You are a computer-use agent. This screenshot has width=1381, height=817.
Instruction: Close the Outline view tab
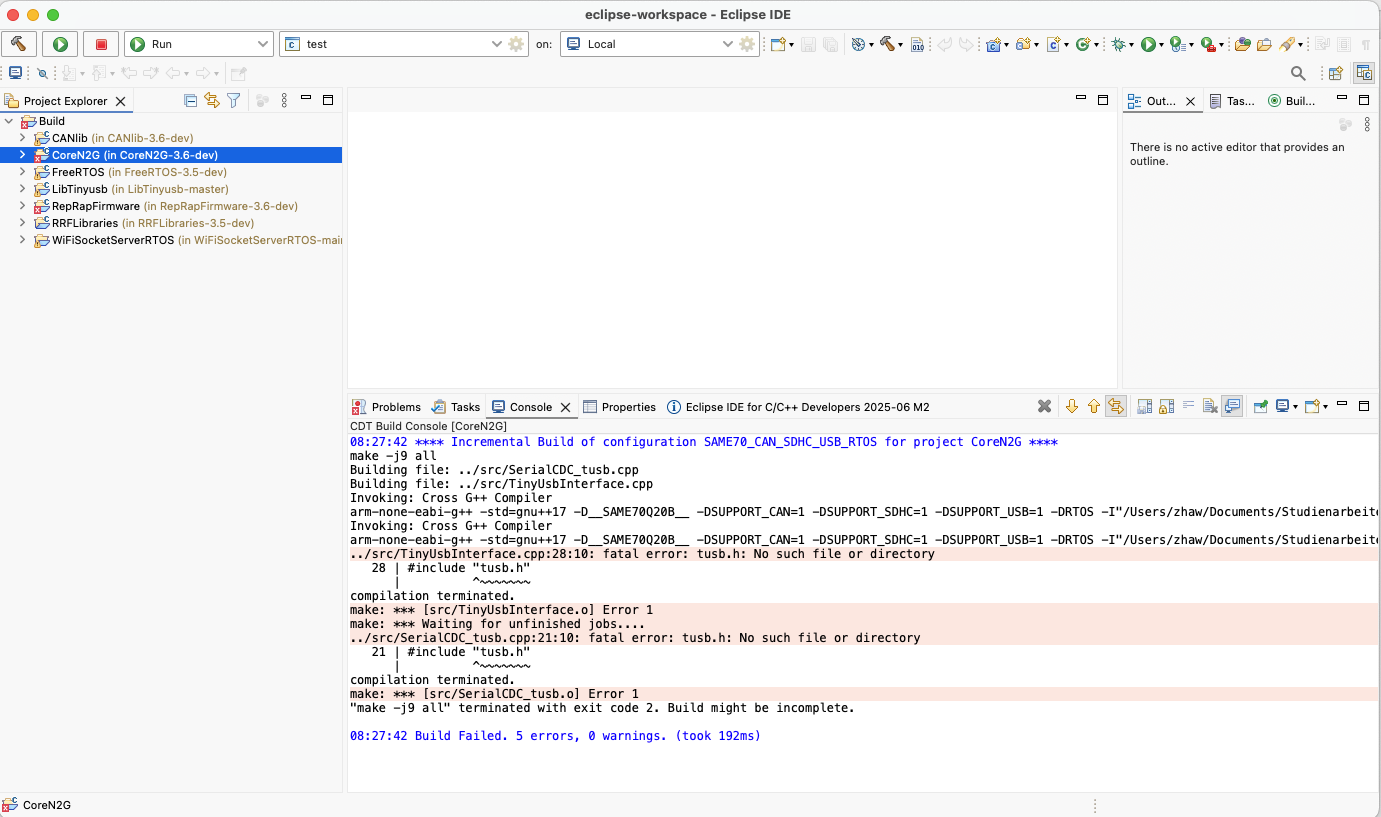pos(1191,101)
